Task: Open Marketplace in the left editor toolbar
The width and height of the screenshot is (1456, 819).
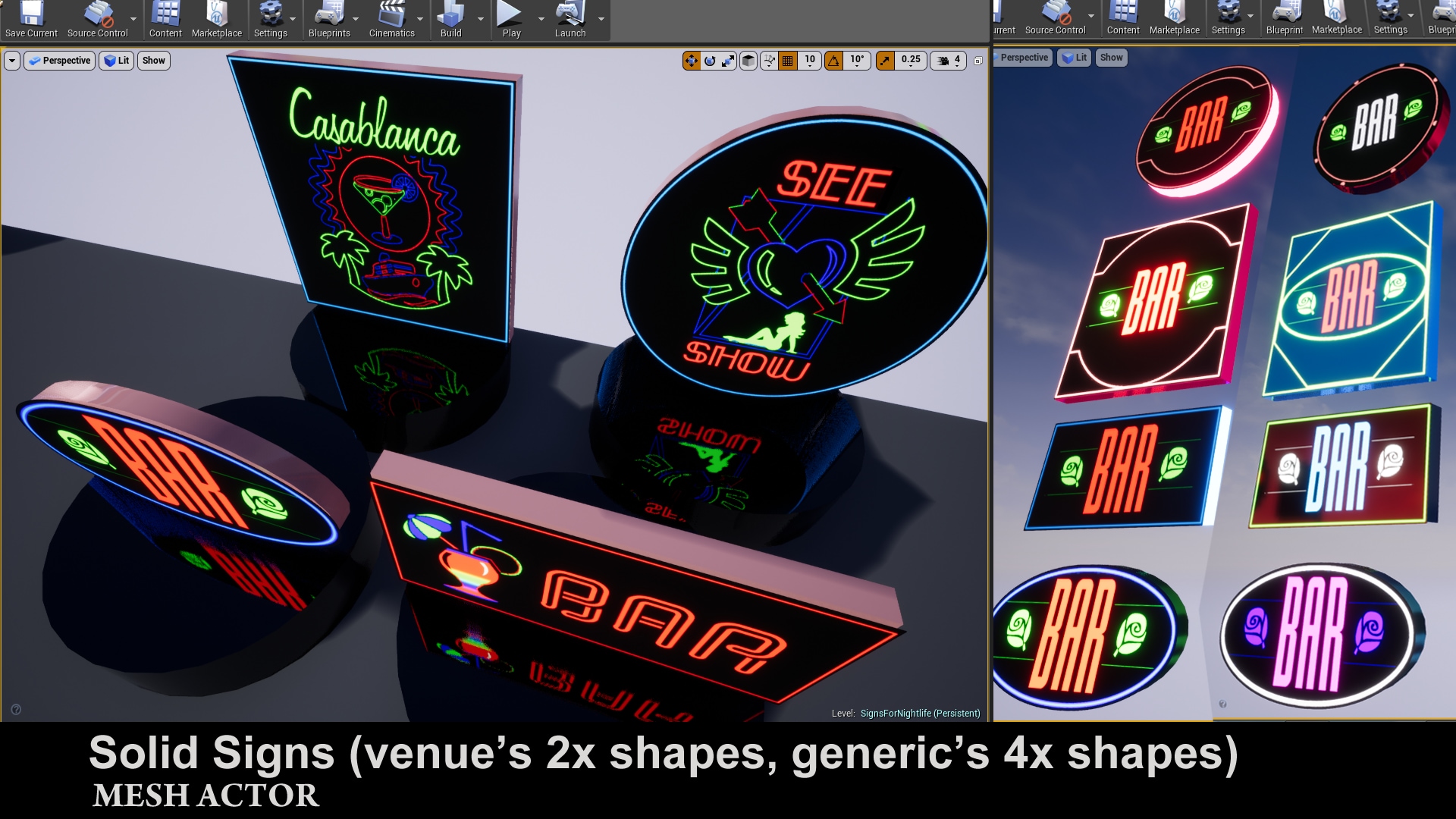Action: point(217,20)
